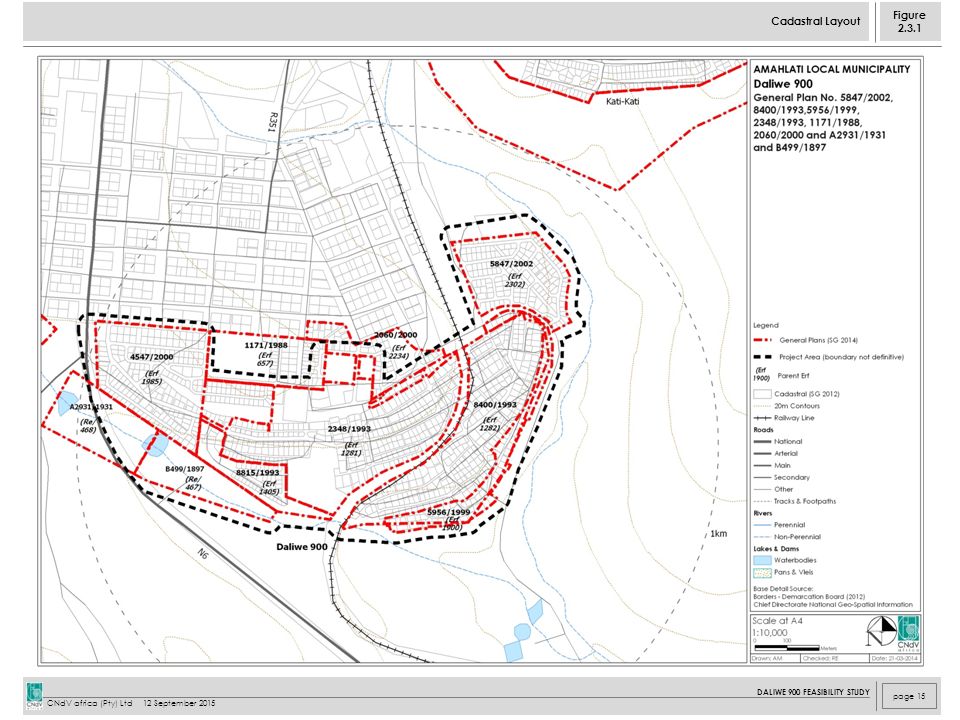Screen dimensions: 960x720
Task: Click the '(Re/467)' map label
Action: 193,483
